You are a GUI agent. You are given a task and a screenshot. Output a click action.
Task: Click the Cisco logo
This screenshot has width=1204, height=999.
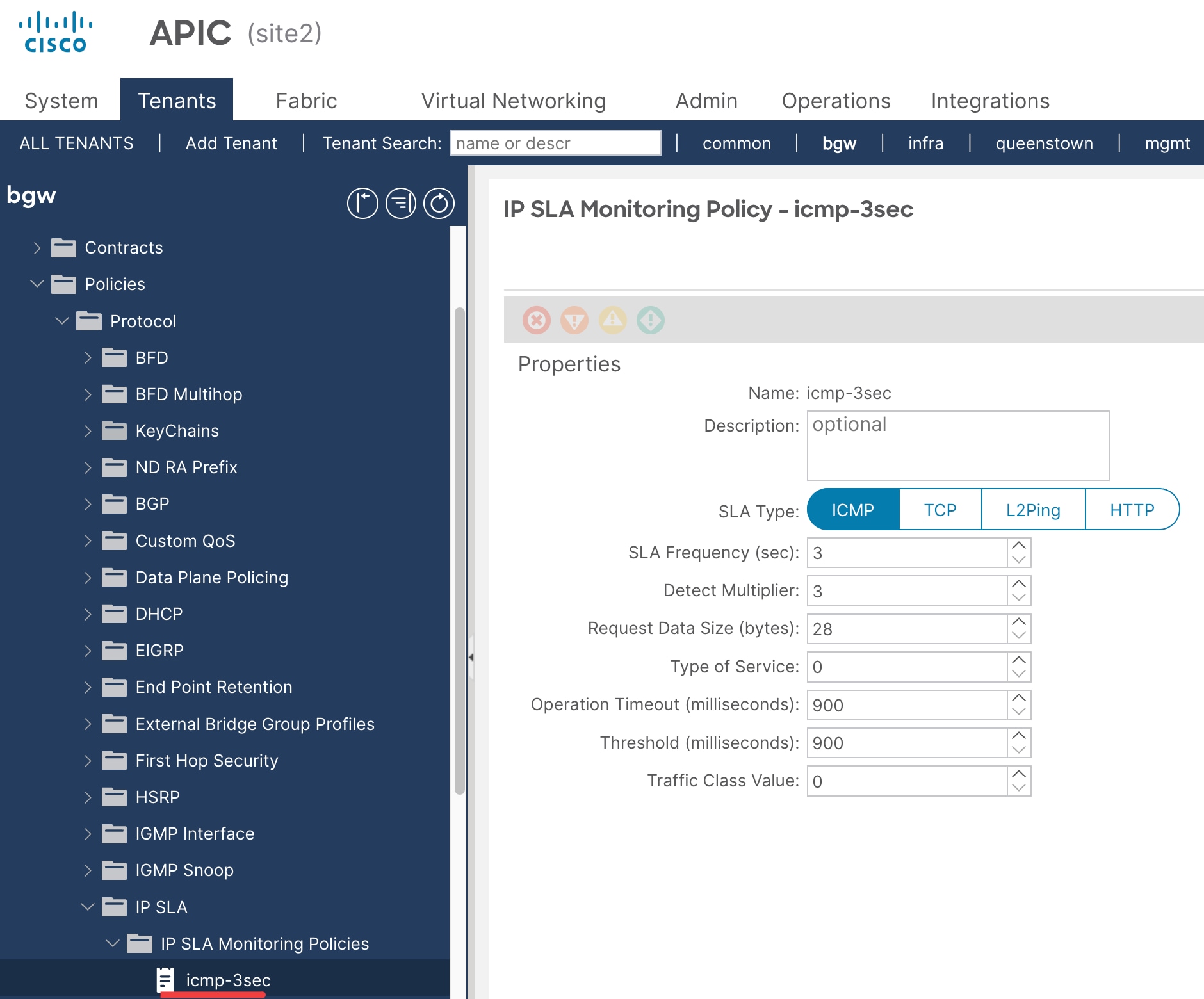(x=56, y=32)
